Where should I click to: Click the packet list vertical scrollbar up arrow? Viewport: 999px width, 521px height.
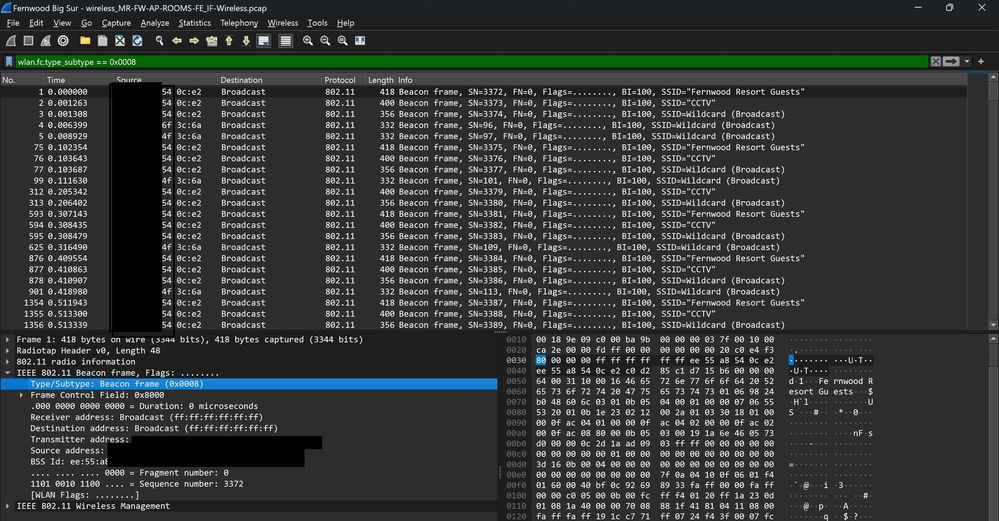tap(993, 80)
